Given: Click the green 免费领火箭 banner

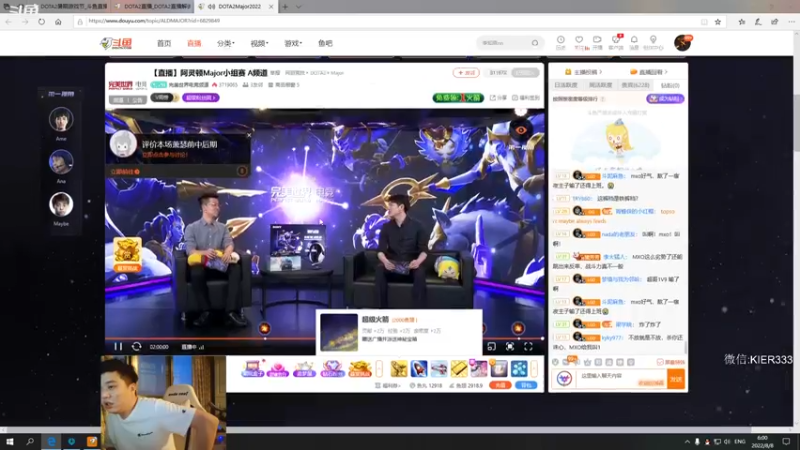Looking at the screenshot, I should point(458,97).
